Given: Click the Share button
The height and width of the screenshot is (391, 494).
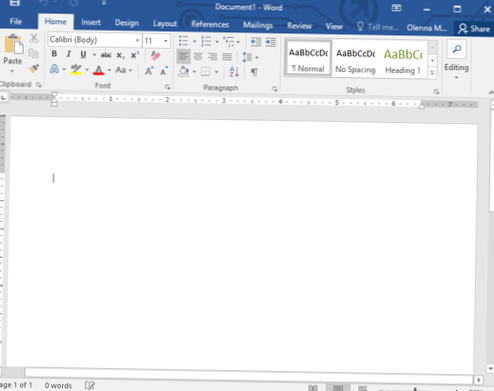Looking at the screenshot, I should (474, 29).
